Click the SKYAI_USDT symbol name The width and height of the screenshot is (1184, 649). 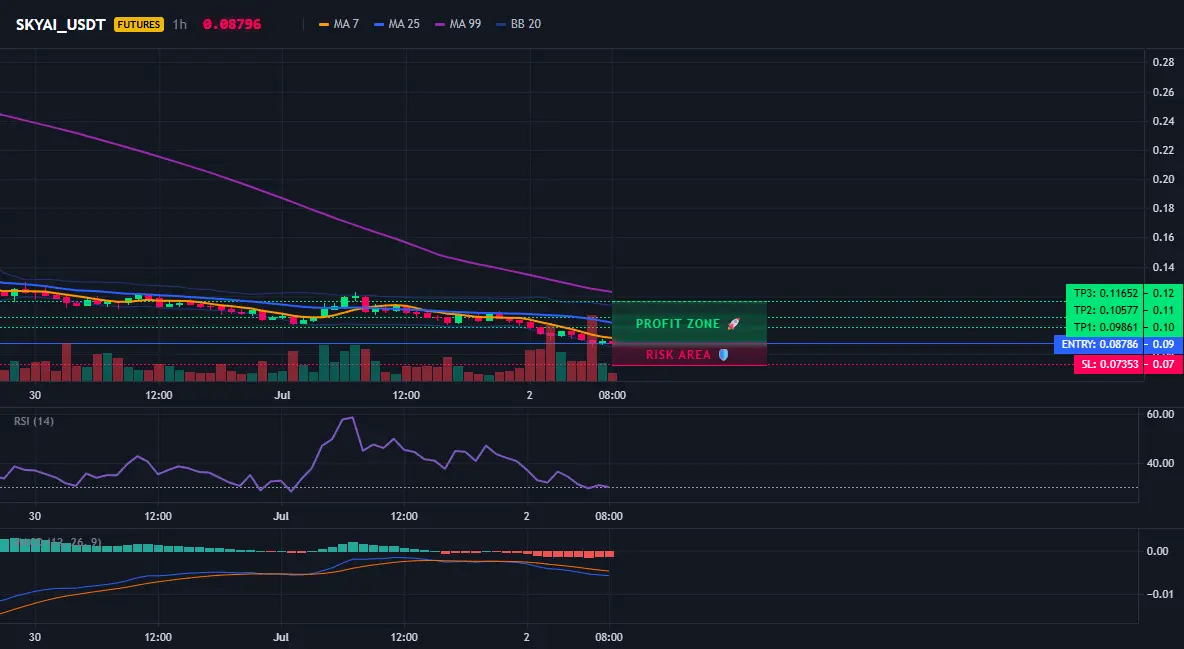[60, 24]
